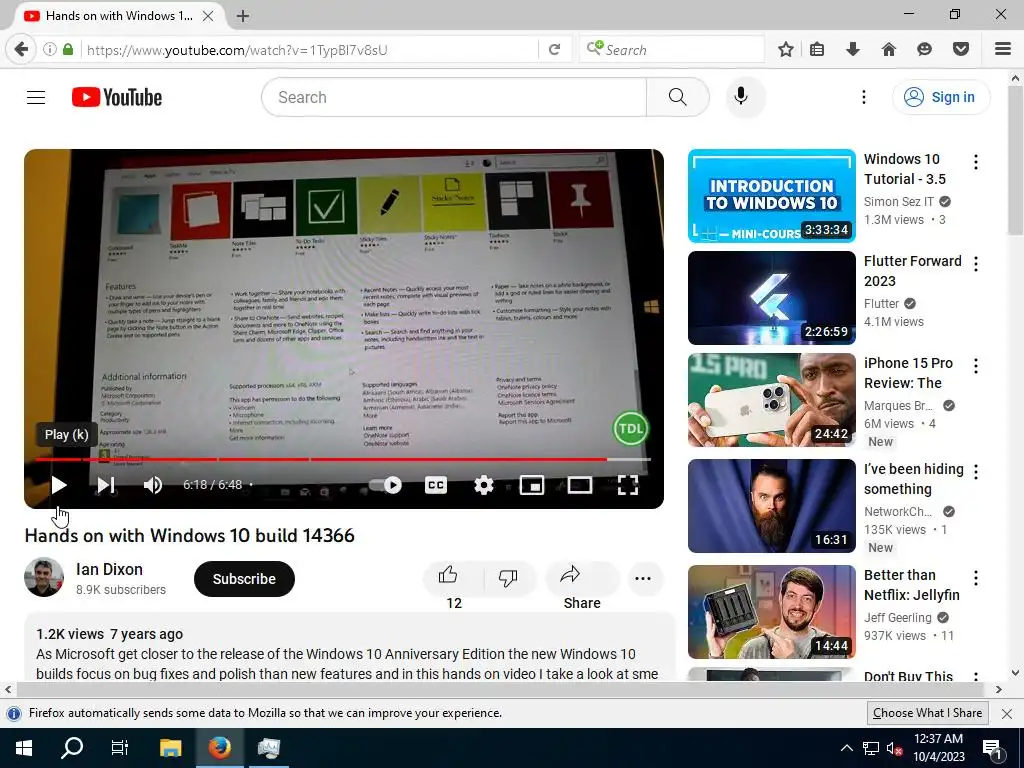This screenshot has height=768, width=1024.
Task: Open the Firefox smiley face toolbar icon
Action: tap(924, 50)
